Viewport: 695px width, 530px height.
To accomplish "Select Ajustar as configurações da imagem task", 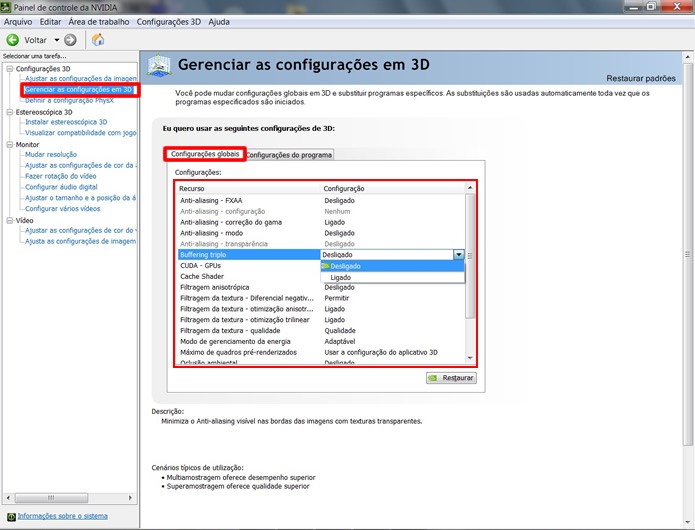I will coord(81,78).
